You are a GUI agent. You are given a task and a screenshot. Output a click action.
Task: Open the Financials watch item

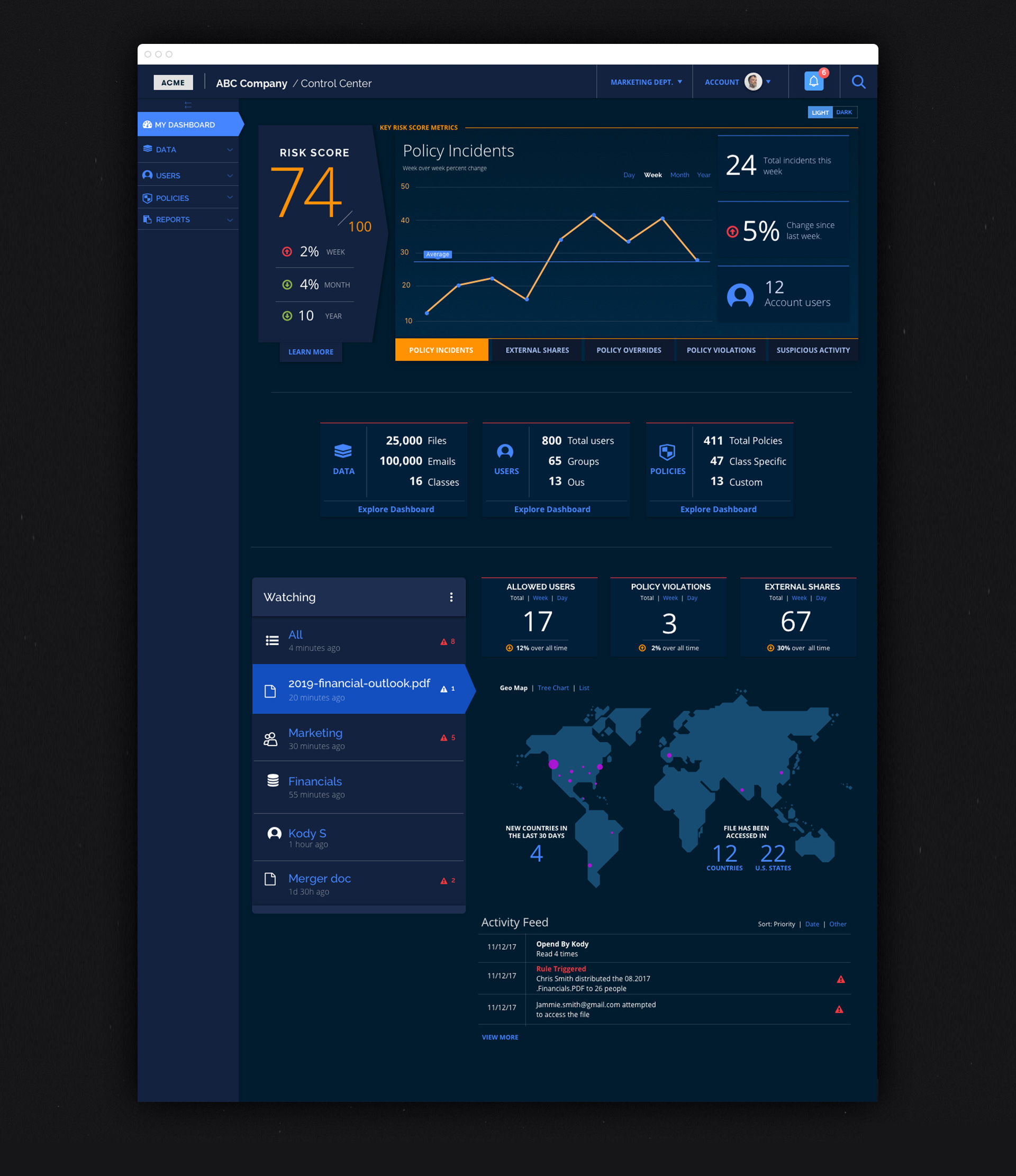tap(359, 787)
